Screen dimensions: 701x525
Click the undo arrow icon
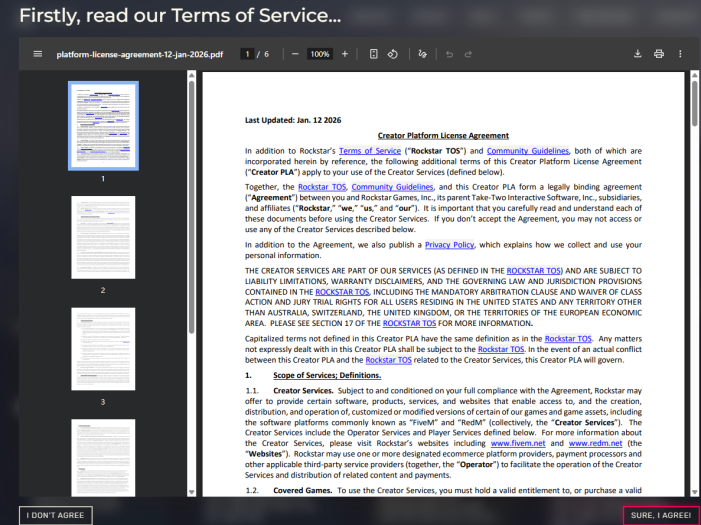click(449, 54)
